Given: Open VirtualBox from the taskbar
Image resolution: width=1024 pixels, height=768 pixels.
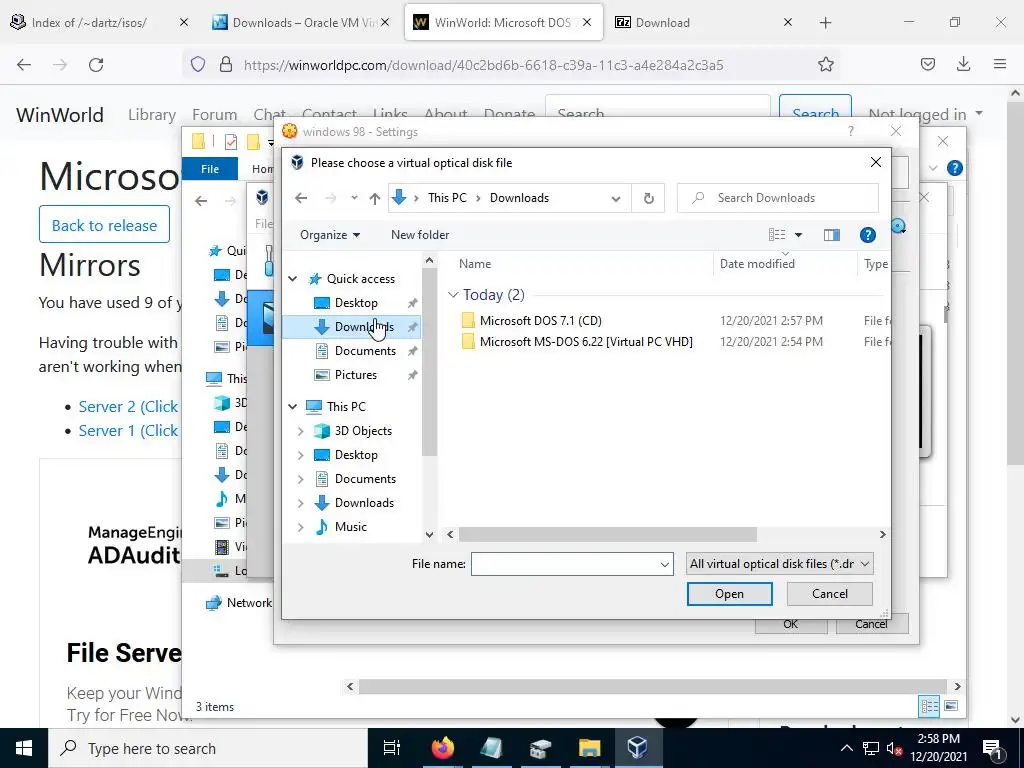Looking at the screenshot, I should [637, 748].
